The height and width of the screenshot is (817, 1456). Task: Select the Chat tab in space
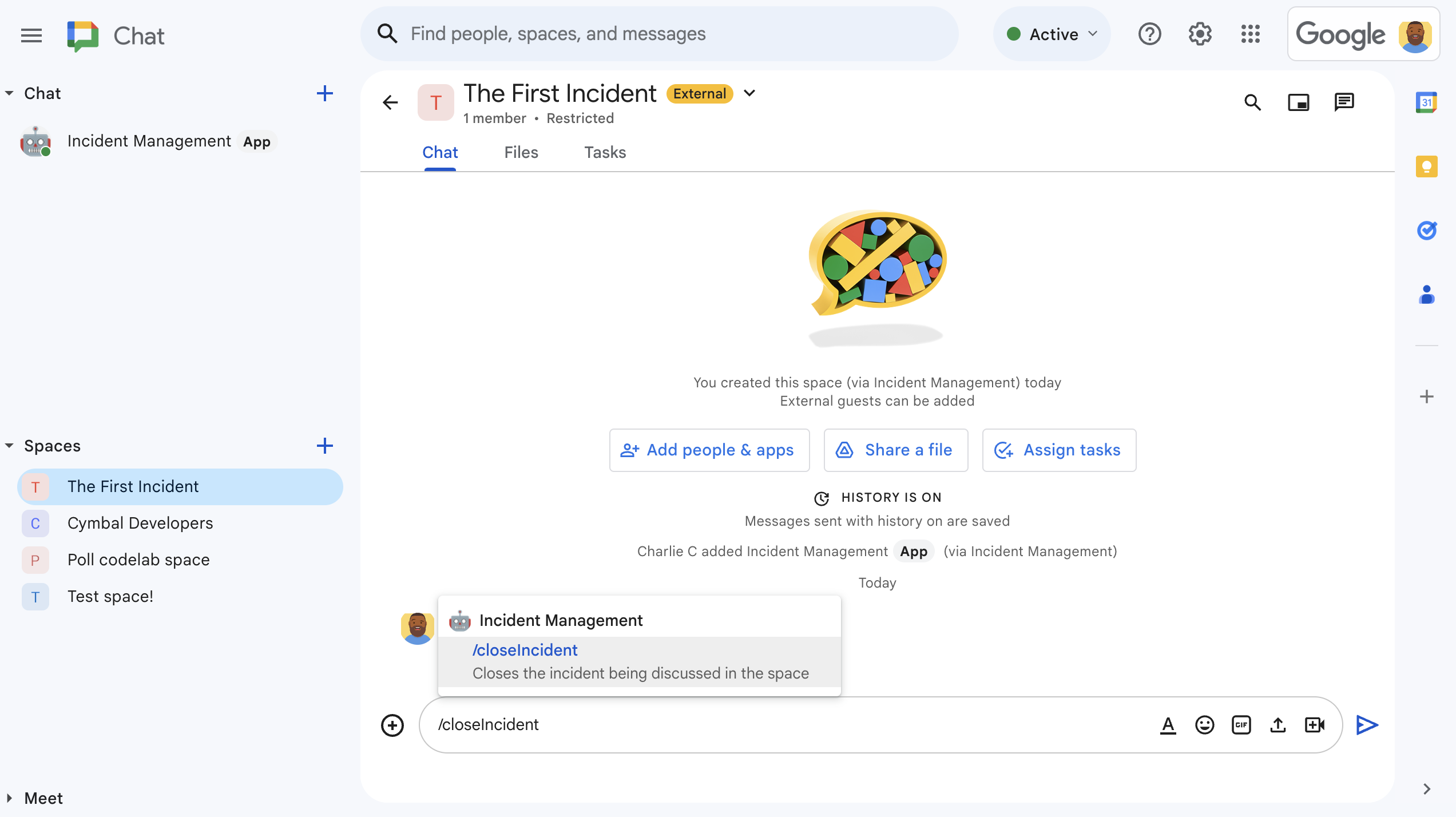(x=440, y=152)
